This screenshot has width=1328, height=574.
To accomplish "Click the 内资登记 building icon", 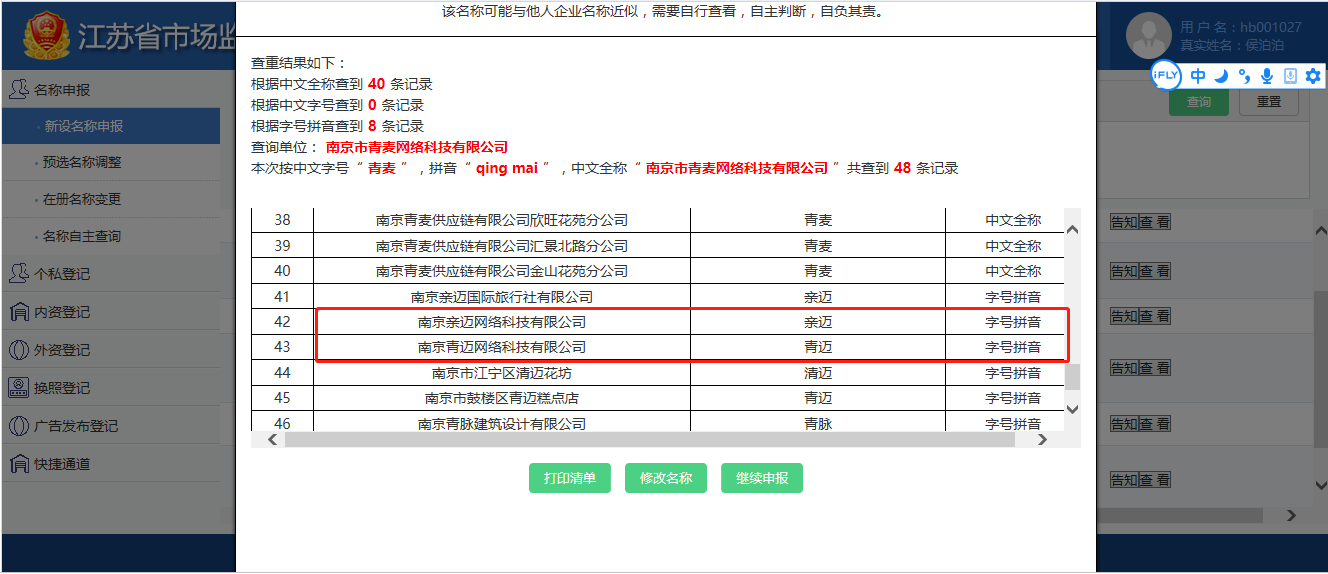I will click(18, 312).
